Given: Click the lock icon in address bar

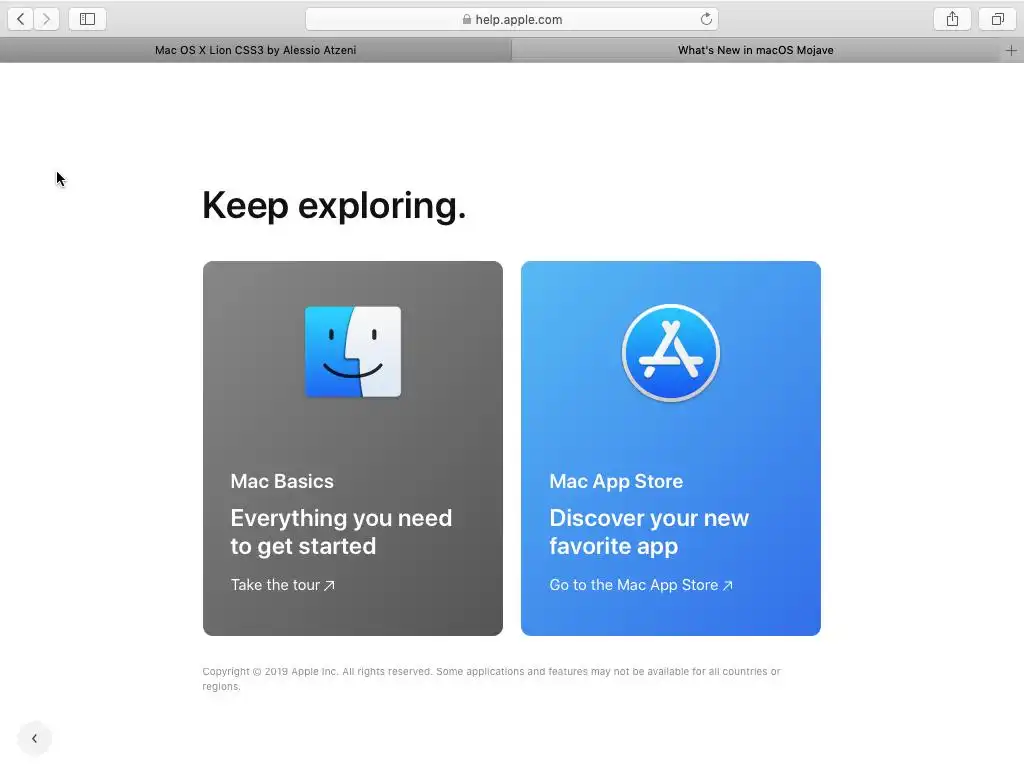Looking at the screenshot, I should pyautogui.click(x=466, y=20).
